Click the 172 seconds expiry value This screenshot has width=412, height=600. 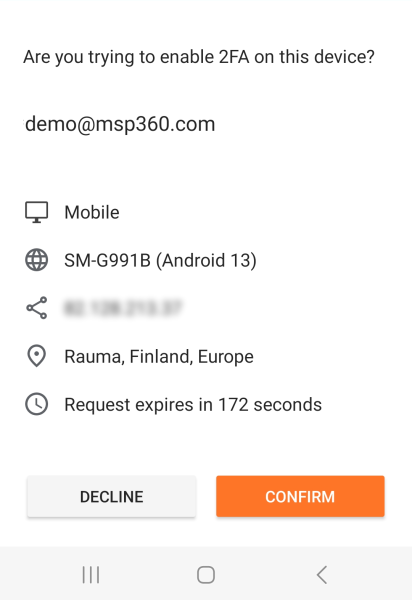coord(270,405)
